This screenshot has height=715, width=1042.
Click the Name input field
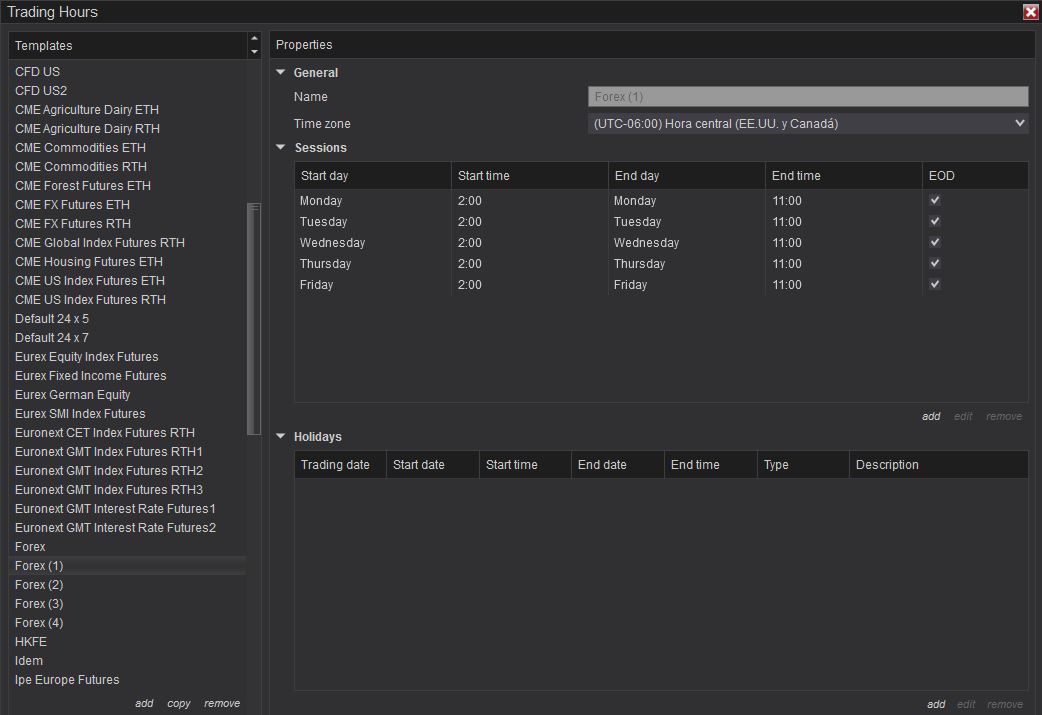click(808, 97)
